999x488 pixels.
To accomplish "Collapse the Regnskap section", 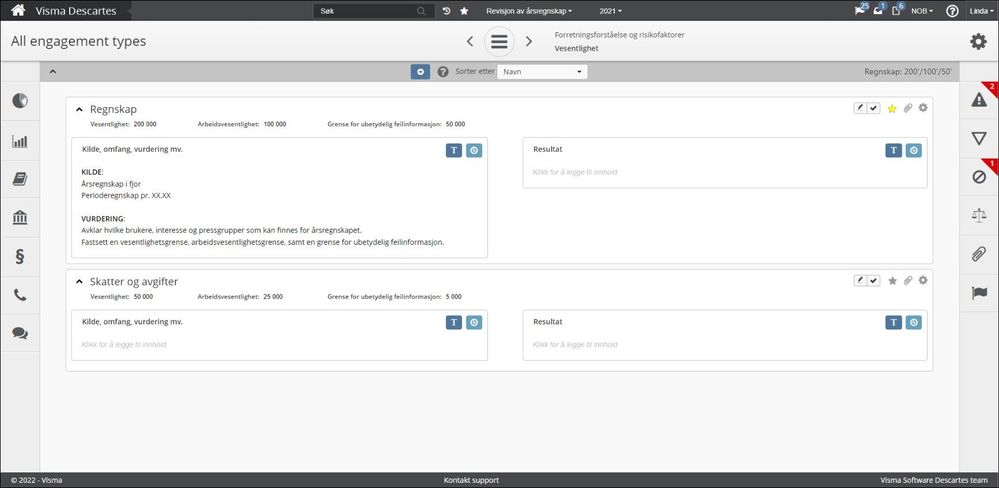I will (x=79, y=110).
